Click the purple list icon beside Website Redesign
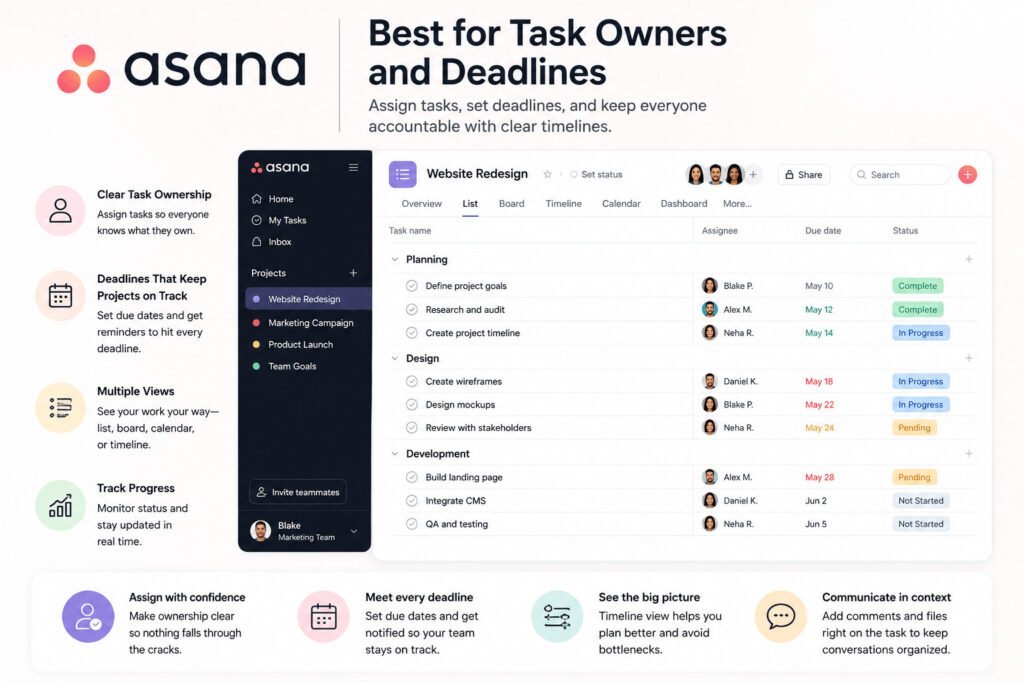Screen dimensions: 1024x683 (402, 174)
